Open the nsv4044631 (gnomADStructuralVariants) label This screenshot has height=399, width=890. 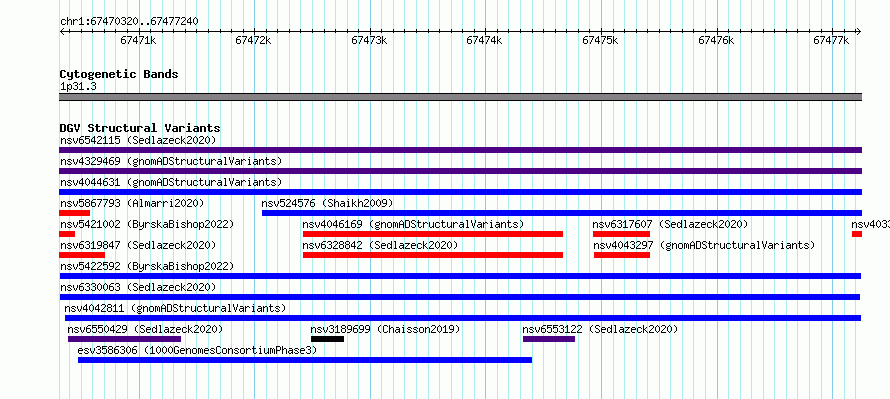(x=171, y=182)
